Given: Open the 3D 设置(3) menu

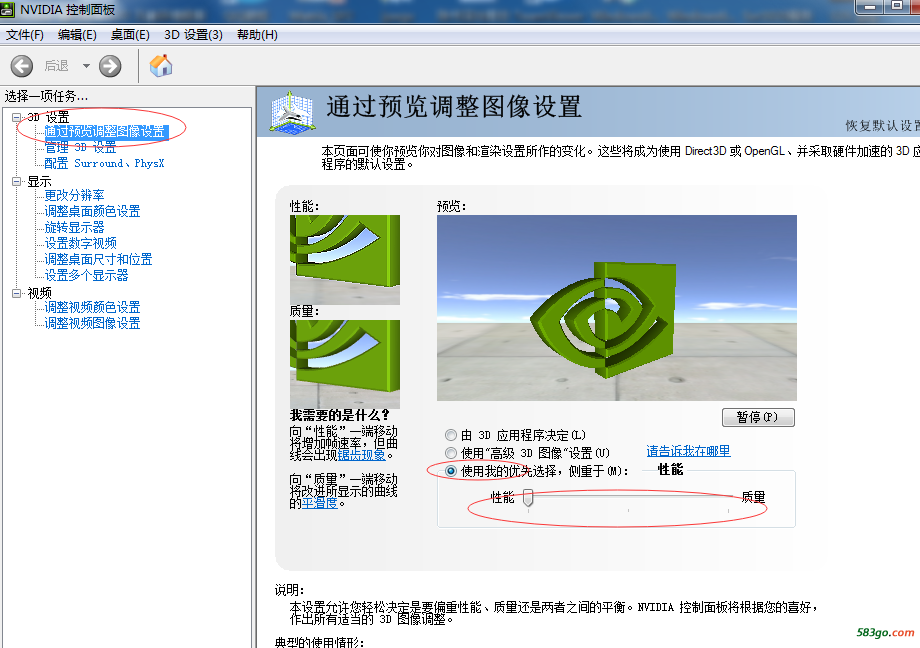Looking at the screenshot, I should [x=194, y=35].
